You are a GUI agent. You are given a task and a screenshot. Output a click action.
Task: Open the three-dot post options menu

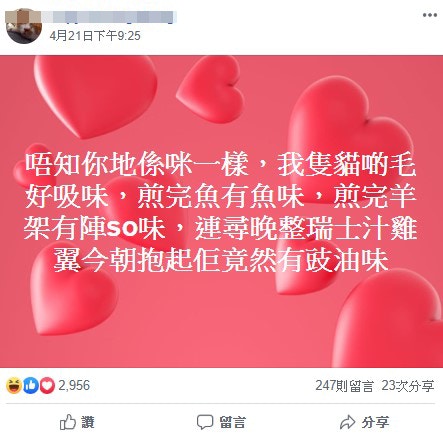pyautogui.click(x=430, y=15)
